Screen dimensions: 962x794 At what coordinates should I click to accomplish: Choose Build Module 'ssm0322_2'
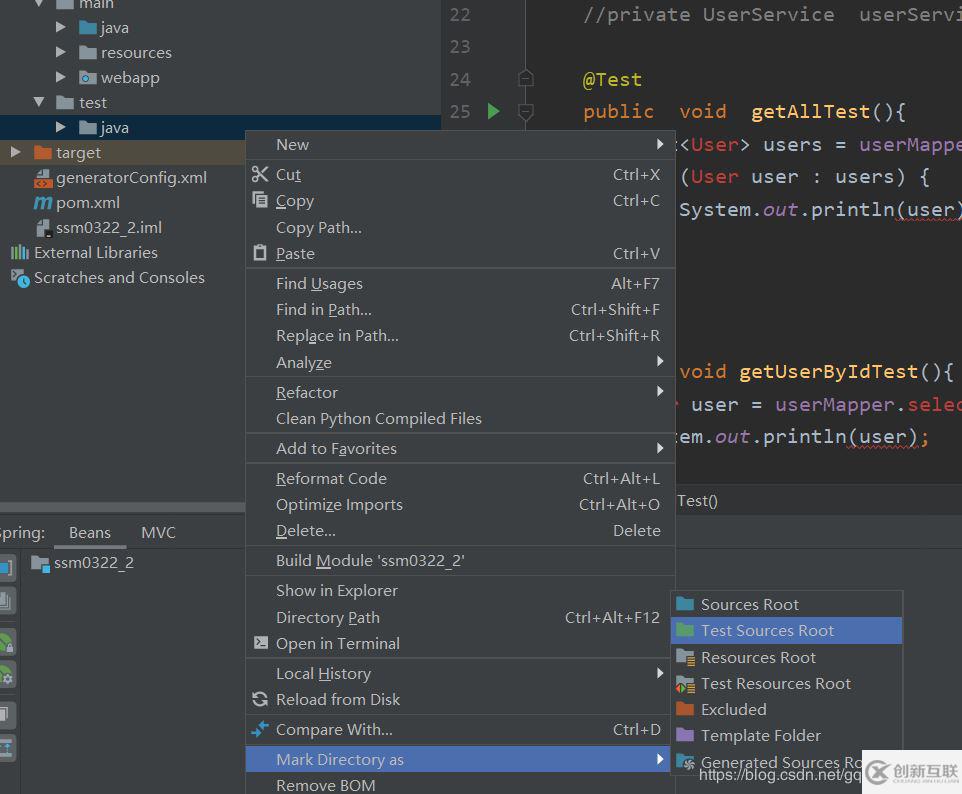[x=460, y=560]
